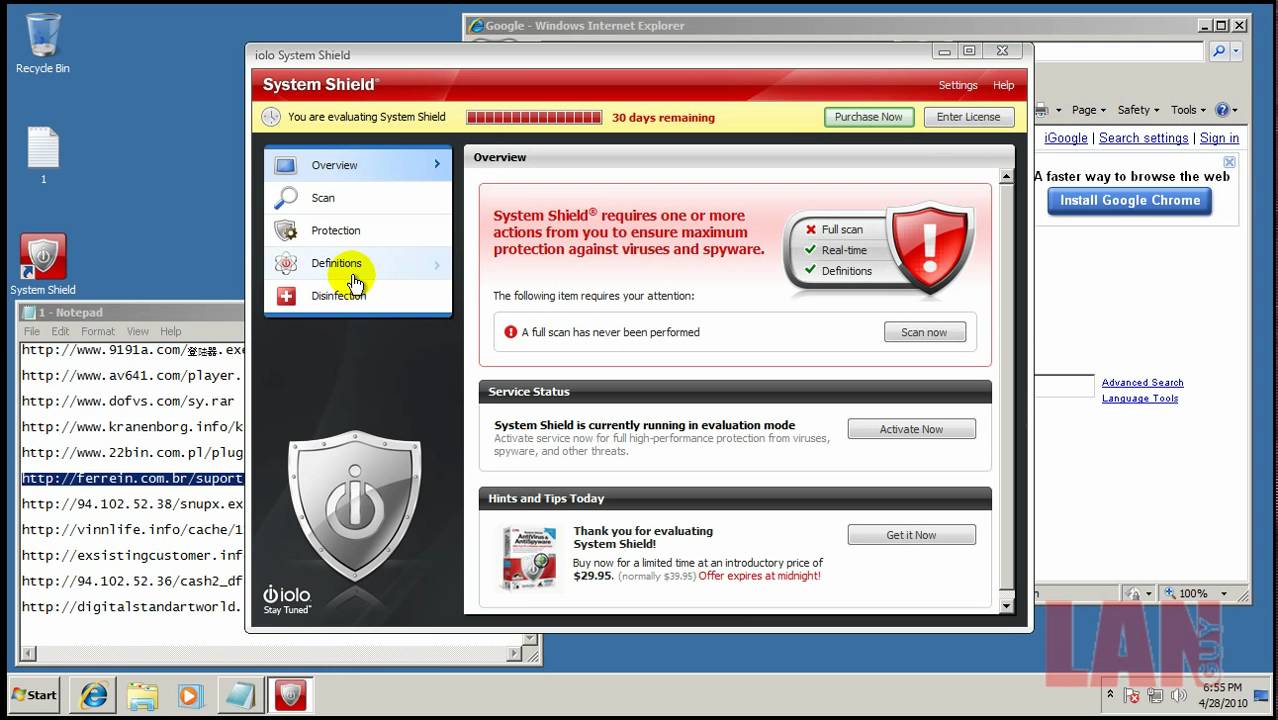Image resolution: width=1278 pixels, height=720 pixels.
Task: Click the Activate Now button
Action: point(912,429)
